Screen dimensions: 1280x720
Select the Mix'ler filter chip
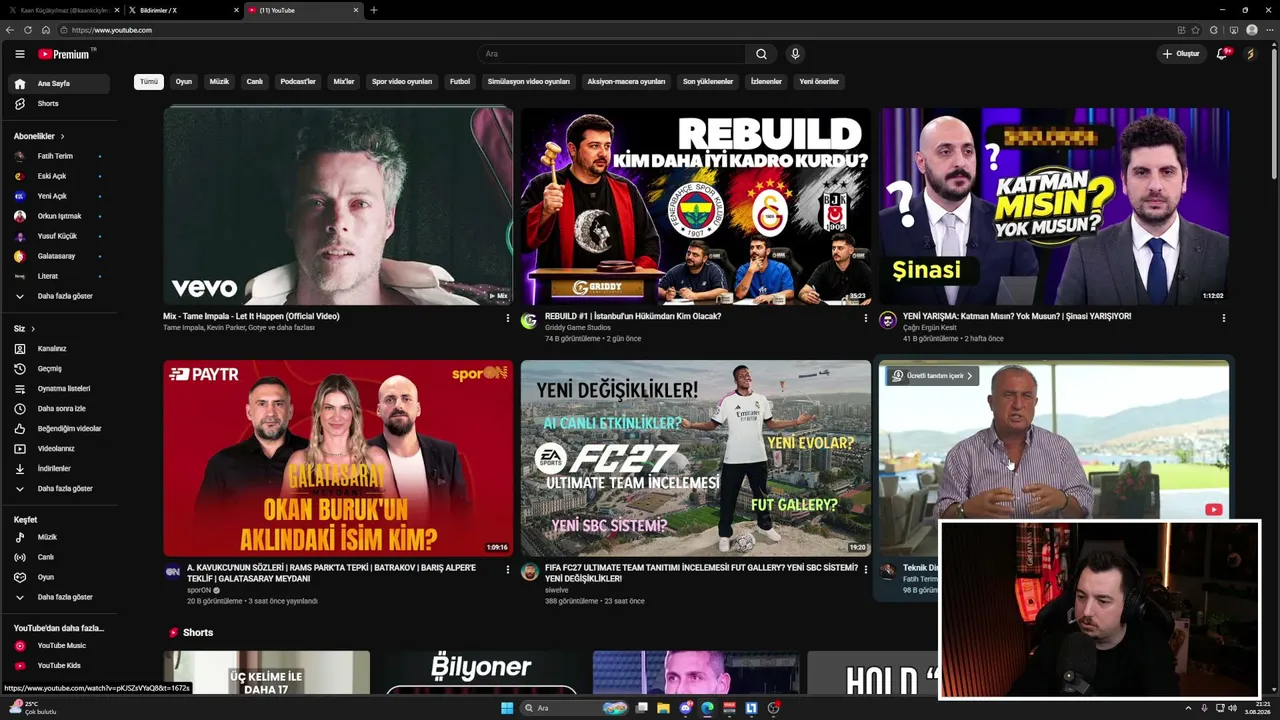point(344,82)
